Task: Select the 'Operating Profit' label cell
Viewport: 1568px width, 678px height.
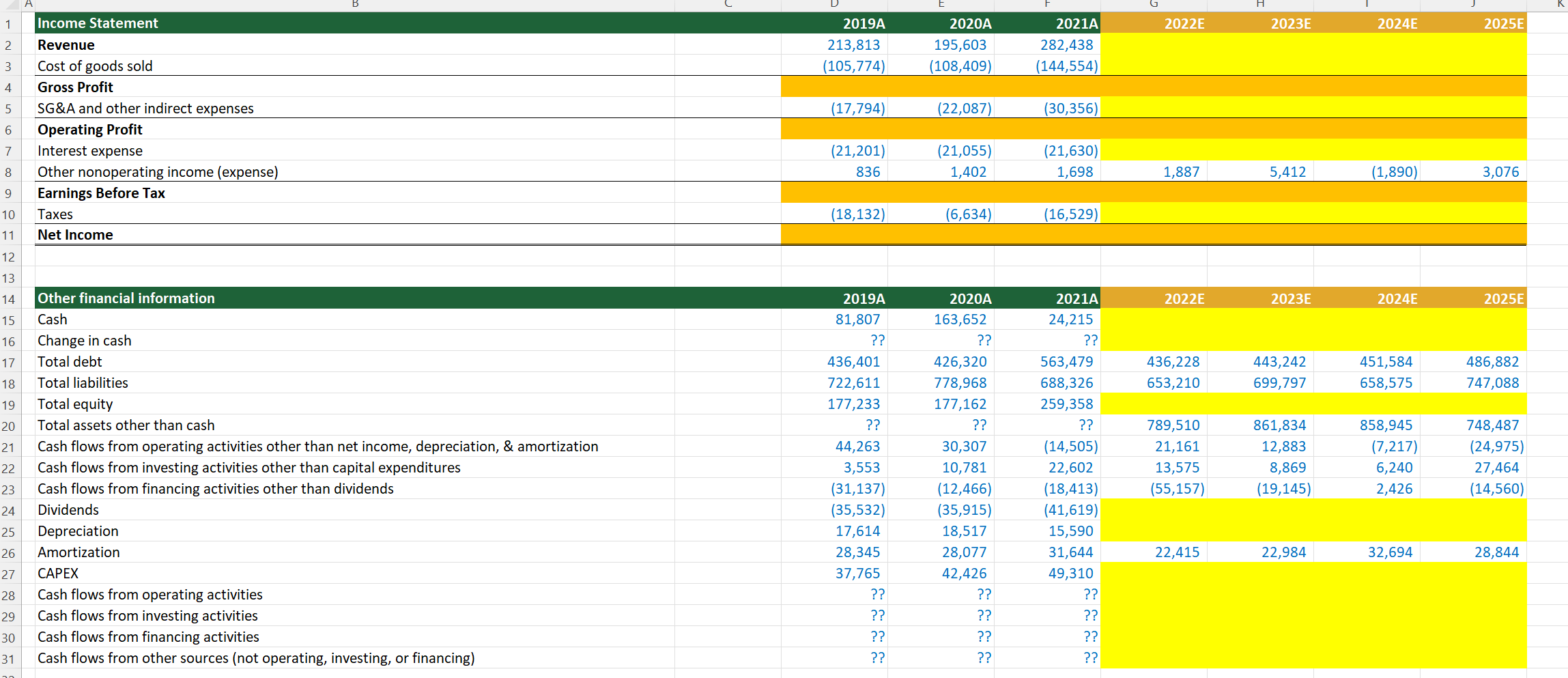Action: [90, 130]
